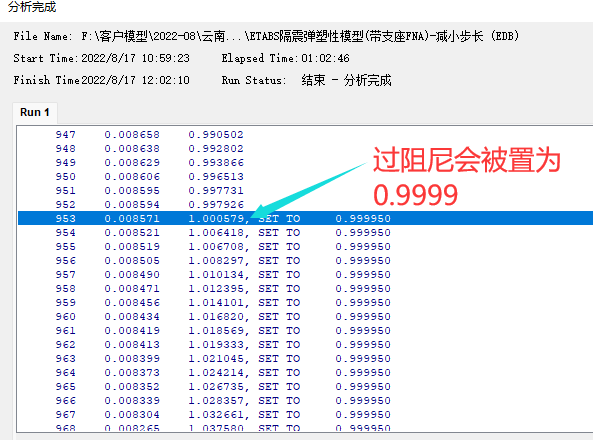Screen dimensions: 593x440
Task: Select log row 961
Action: pyautogui.click(x=305, y=331)
